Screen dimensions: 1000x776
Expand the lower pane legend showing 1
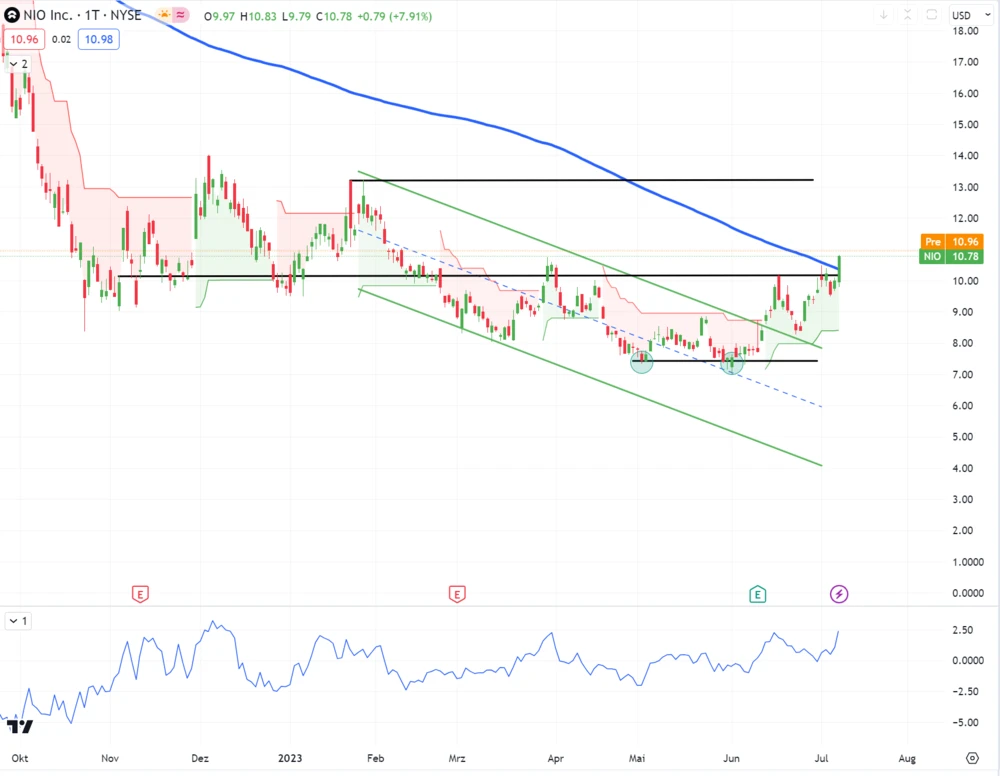click(x=18, y=621)
